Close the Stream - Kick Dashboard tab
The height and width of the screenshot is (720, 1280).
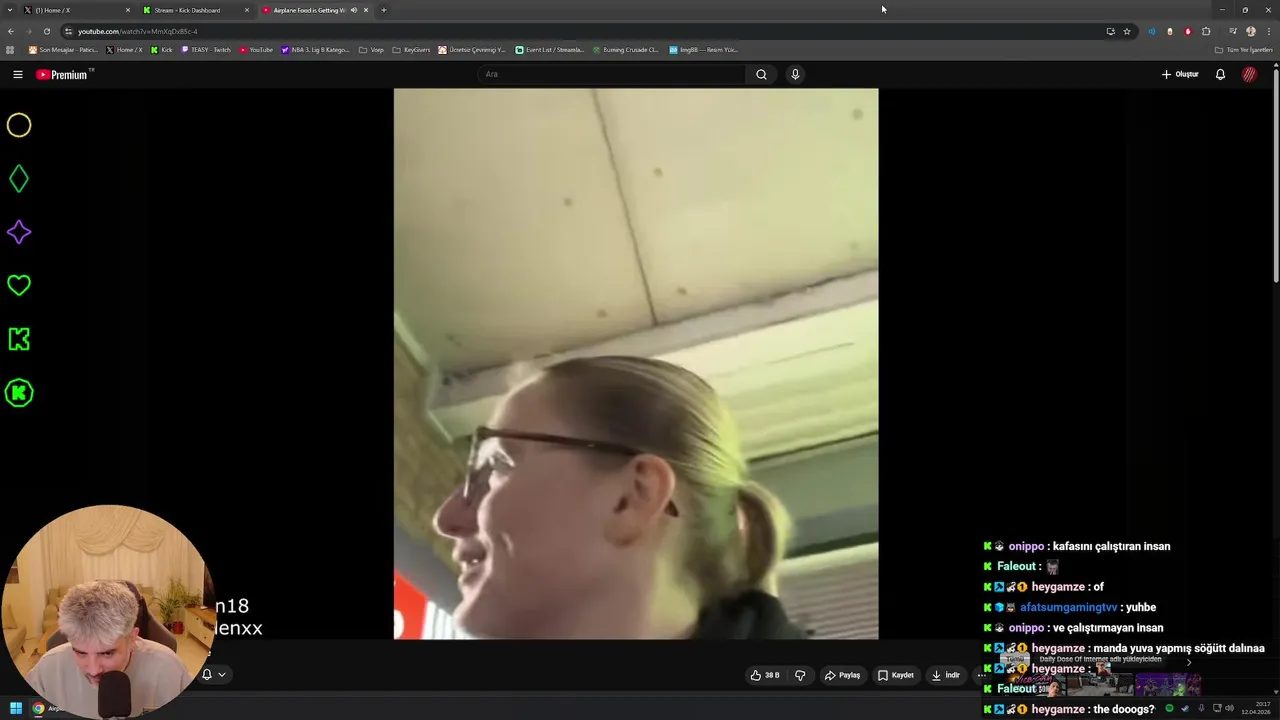click(x=247, y=10)
